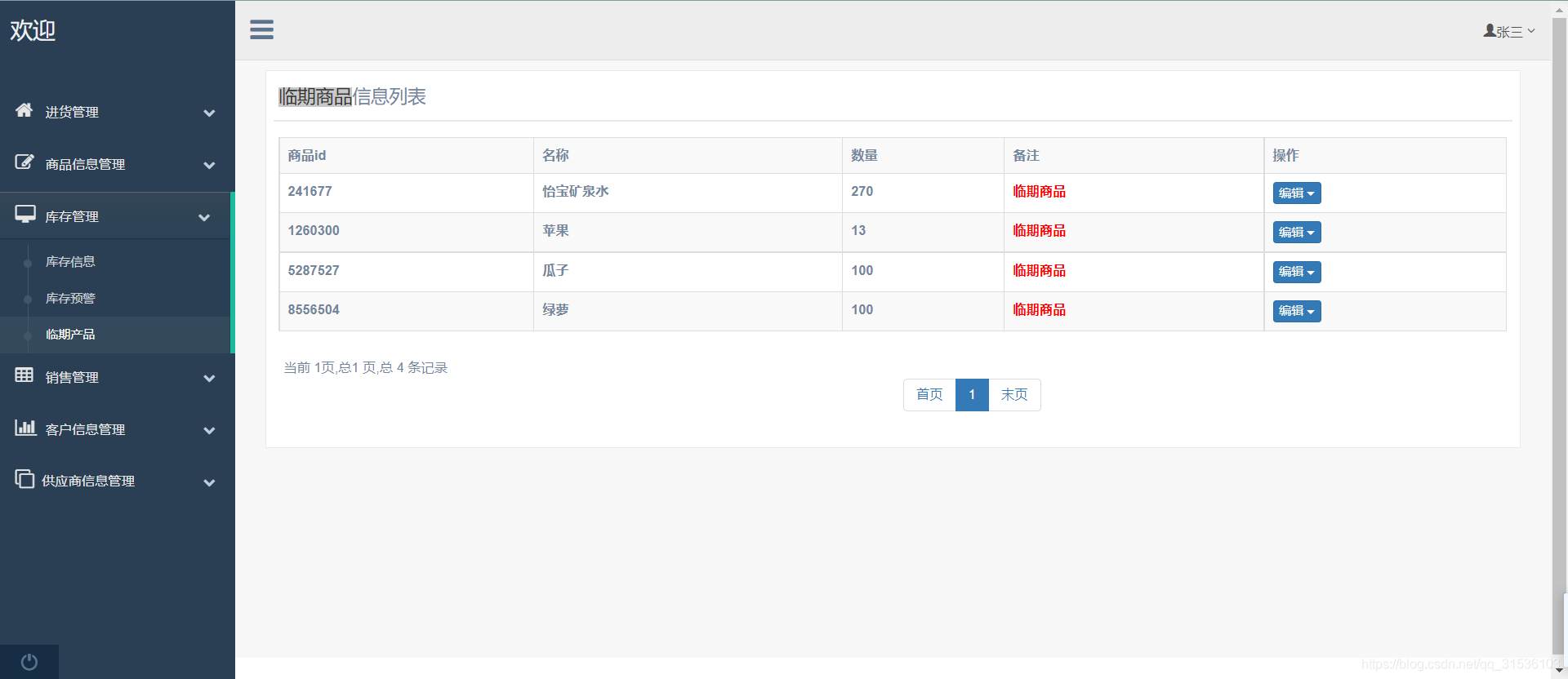Expand the 销售管理 chevron
Screen dimensions: 1568x679
(209, 378)
